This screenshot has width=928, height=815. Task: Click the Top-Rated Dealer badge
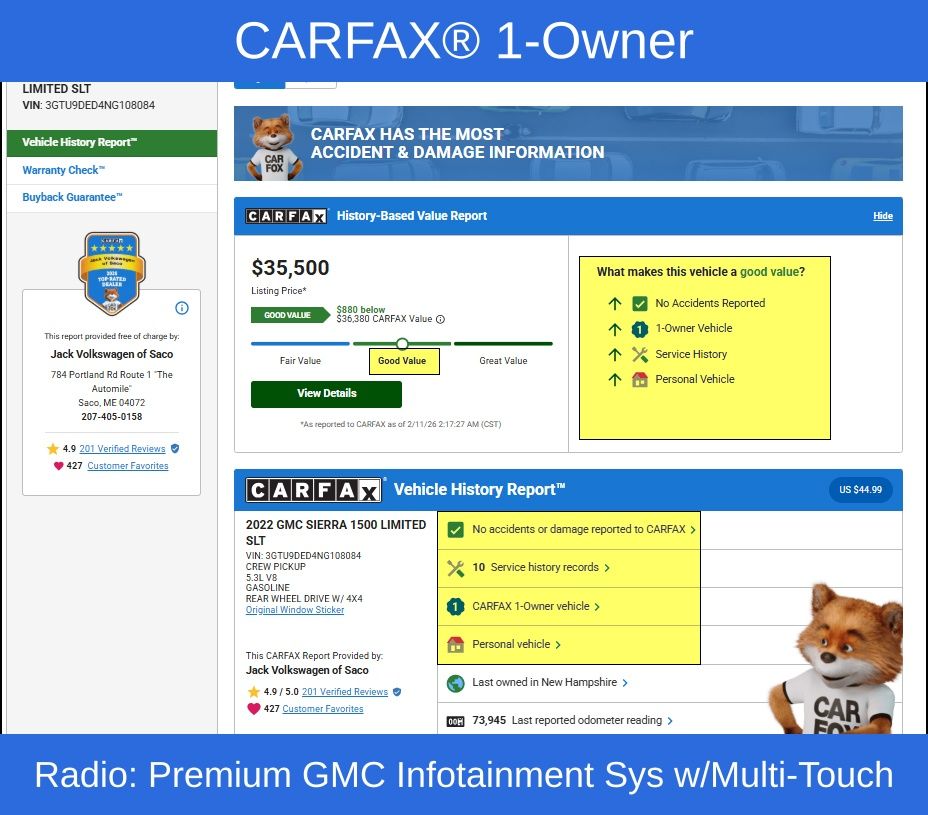(112, 273)
